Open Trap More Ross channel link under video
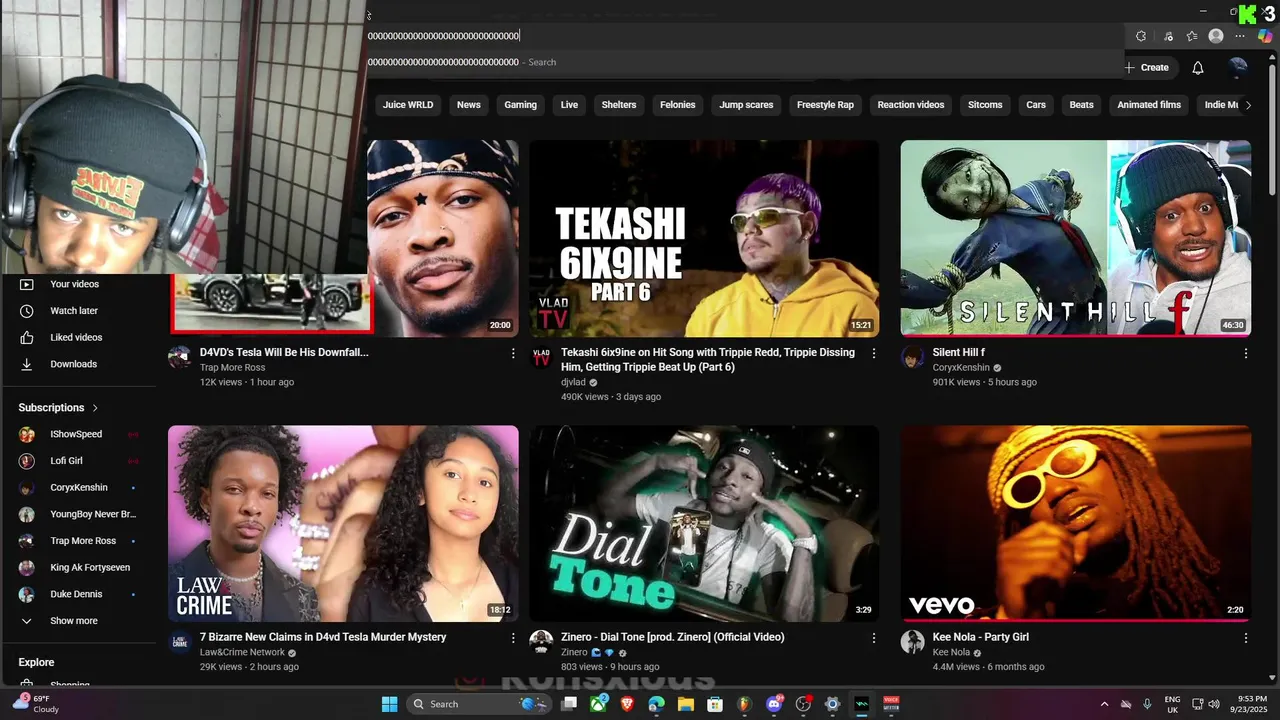The height and width of the screenshot is (720, 1280). click(232, 367)
